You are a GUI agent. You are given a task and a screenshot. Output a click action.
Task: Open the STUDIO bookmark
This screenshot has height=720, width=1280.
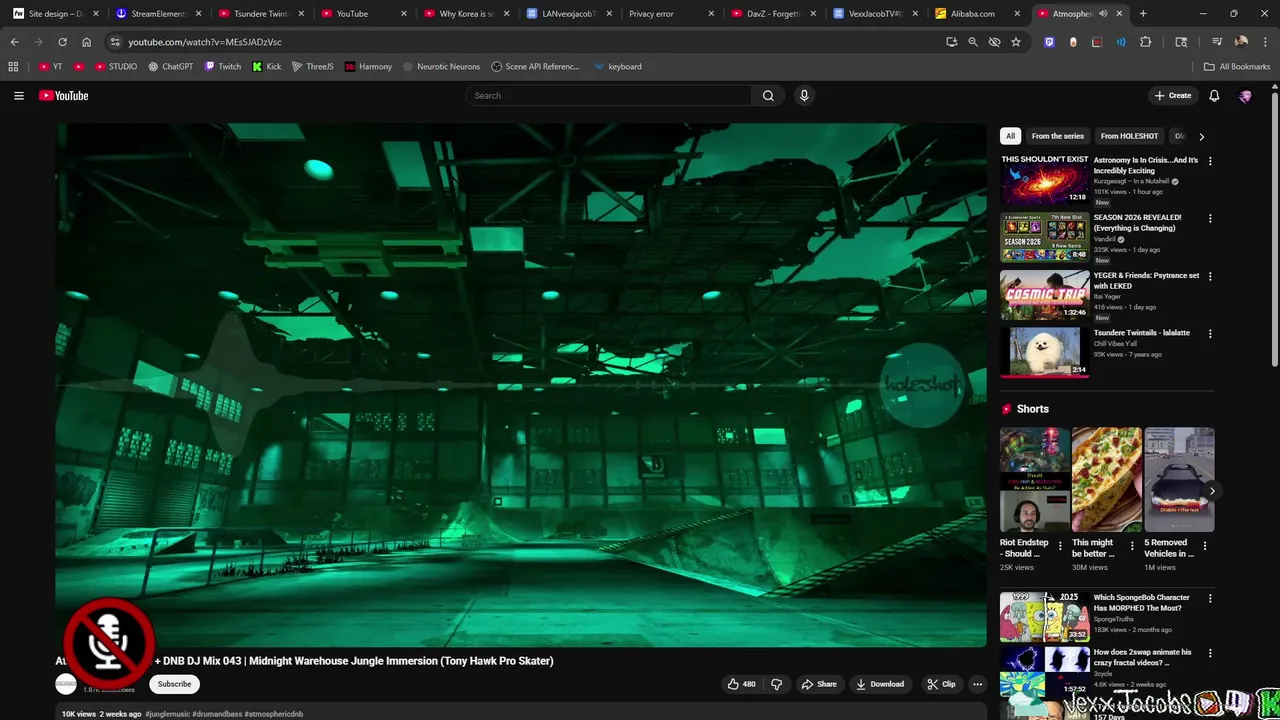point(116,67)
